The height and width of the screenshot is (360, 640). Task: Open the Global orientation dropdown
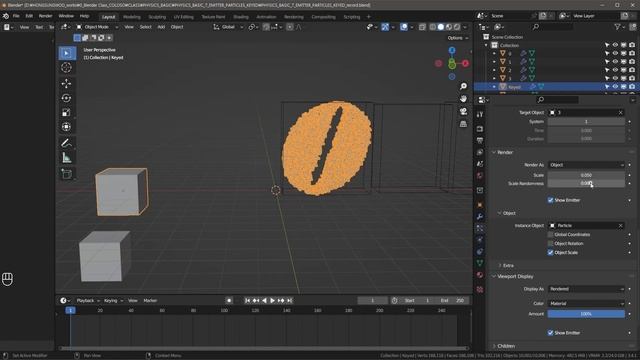(x=228, y=27)
